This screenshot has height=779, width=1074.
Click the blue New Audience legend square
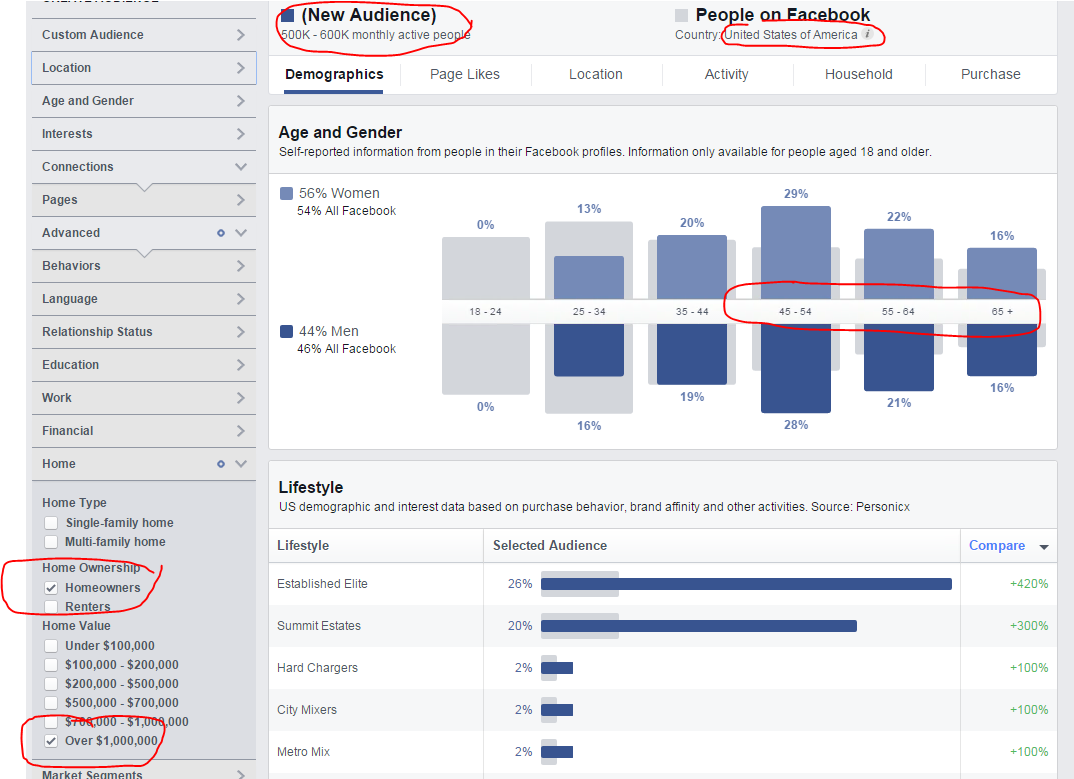click(x=288, y=16)
